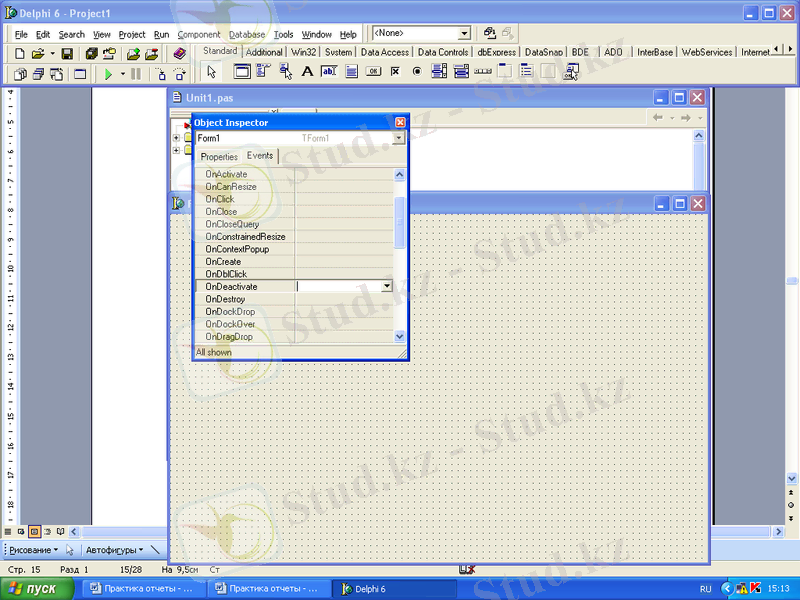Run the project with the green arrow
The image size is (800, 600).
pyautogui.click(x=108, y=74)
